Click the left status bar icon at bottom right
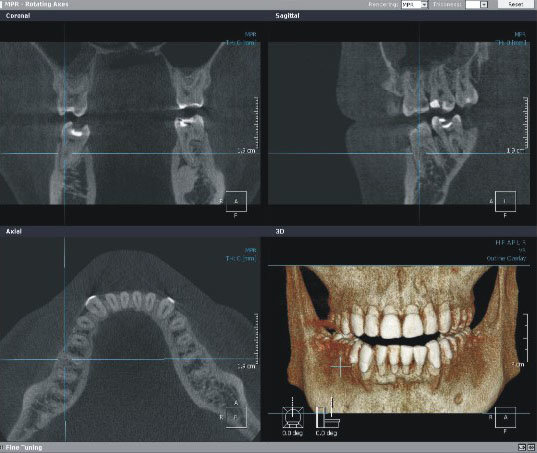This screenshot has height=453, width=537. point(522,447)
